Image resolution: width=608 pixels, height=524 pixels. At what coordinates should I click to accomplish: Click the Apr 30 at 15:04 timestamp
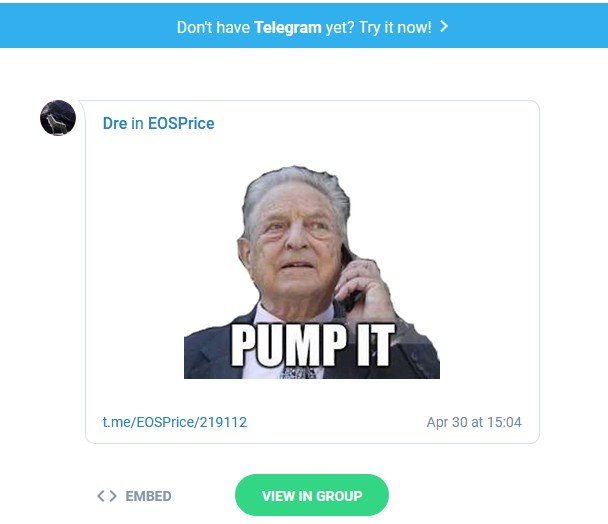point(474,422)
